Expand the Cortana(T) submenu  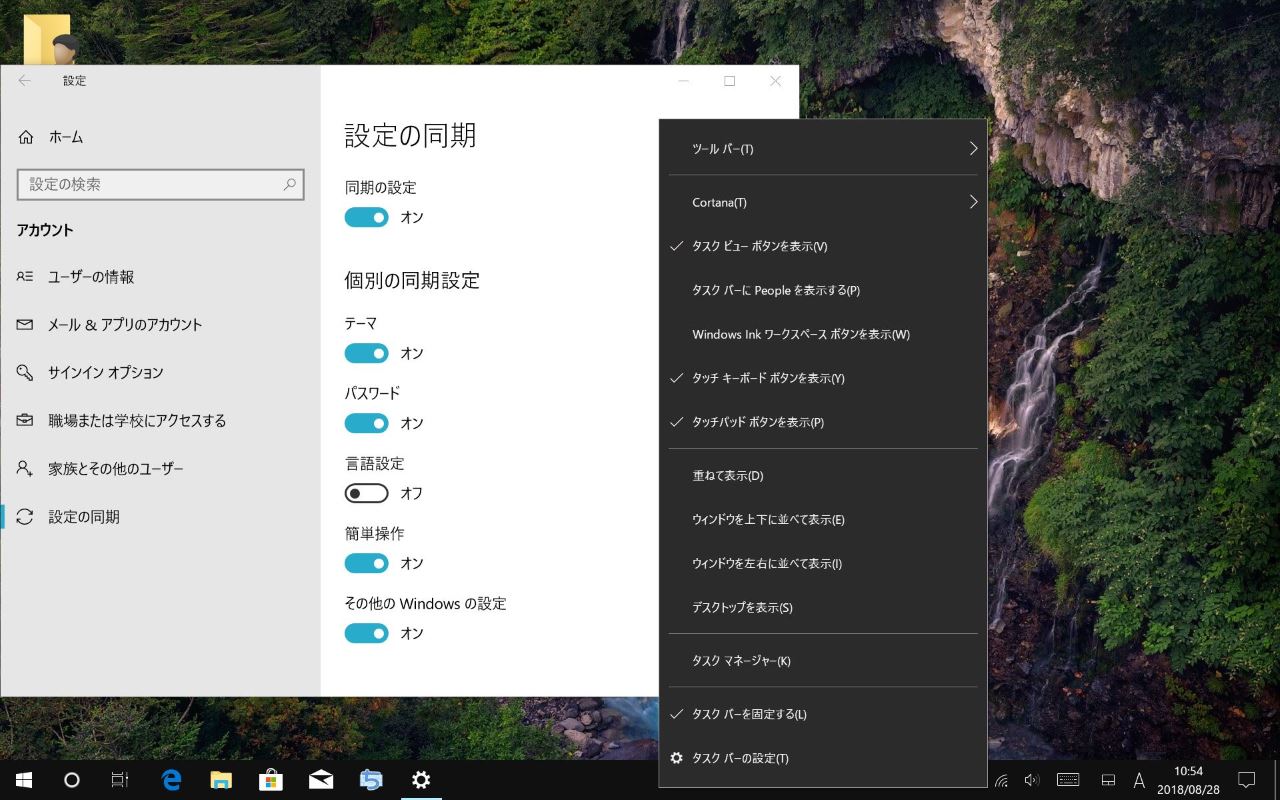click(x=823, y=203)
